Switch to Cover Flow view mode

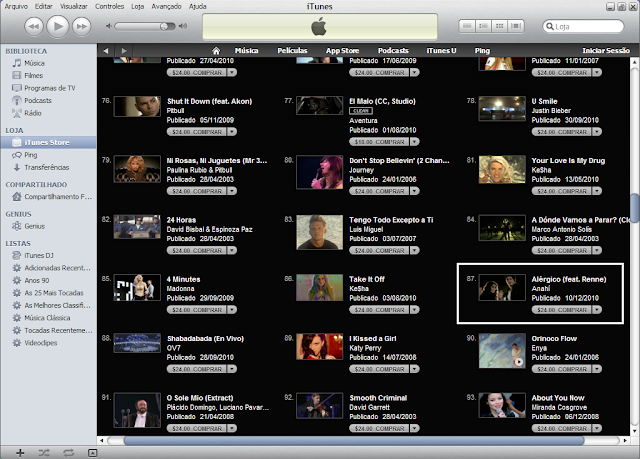coord(516,26)
